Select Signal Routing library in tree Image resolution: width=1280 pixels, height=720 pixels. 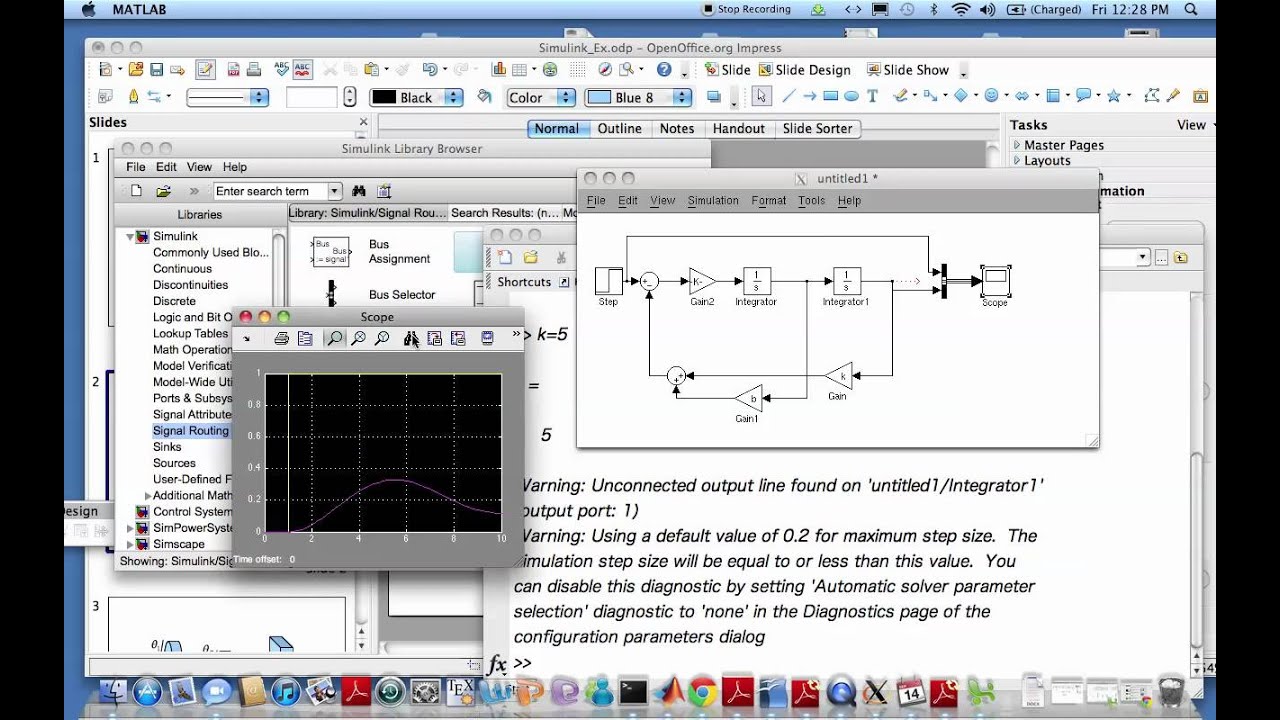pyautogui.click(x=191, y=431)
